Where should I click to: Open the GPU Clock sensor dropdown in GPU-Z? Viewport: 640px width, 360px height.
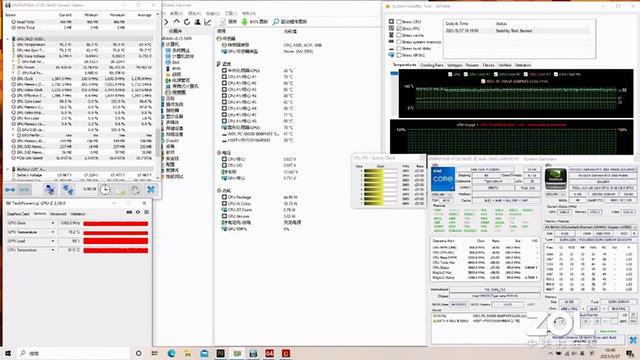[x=53, y=223]
